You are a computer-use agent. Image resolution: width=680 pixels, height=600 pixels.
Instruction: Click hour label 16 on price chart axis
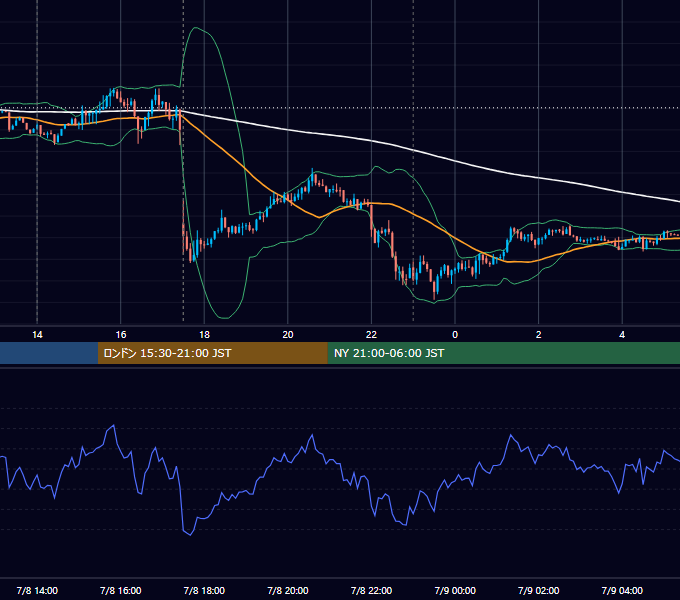tap(121, 335)
